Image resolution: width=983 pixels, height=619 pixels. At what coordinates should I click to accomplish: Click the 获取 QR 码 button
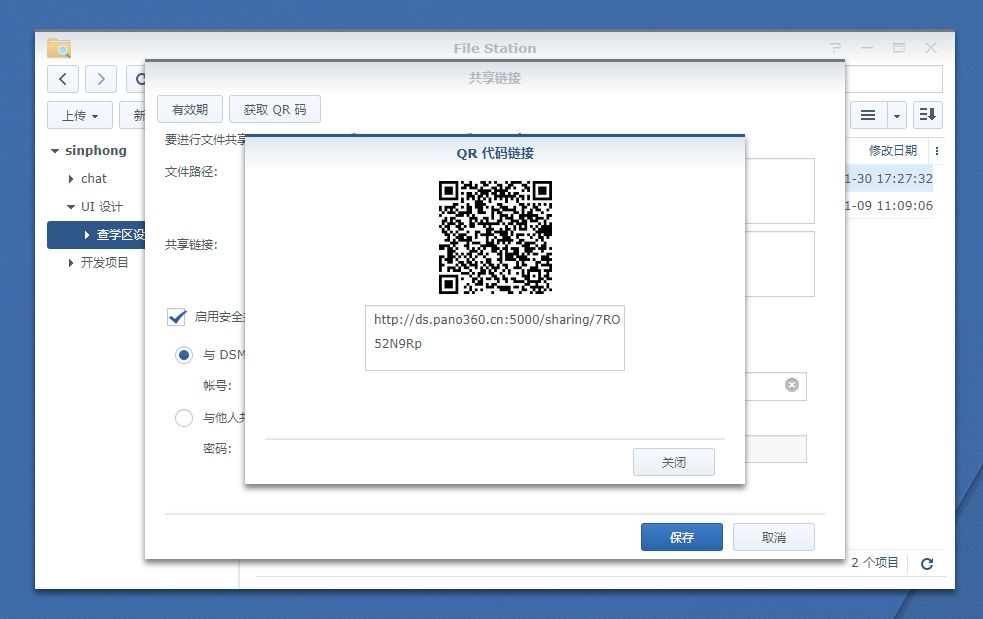click(275, 109)
